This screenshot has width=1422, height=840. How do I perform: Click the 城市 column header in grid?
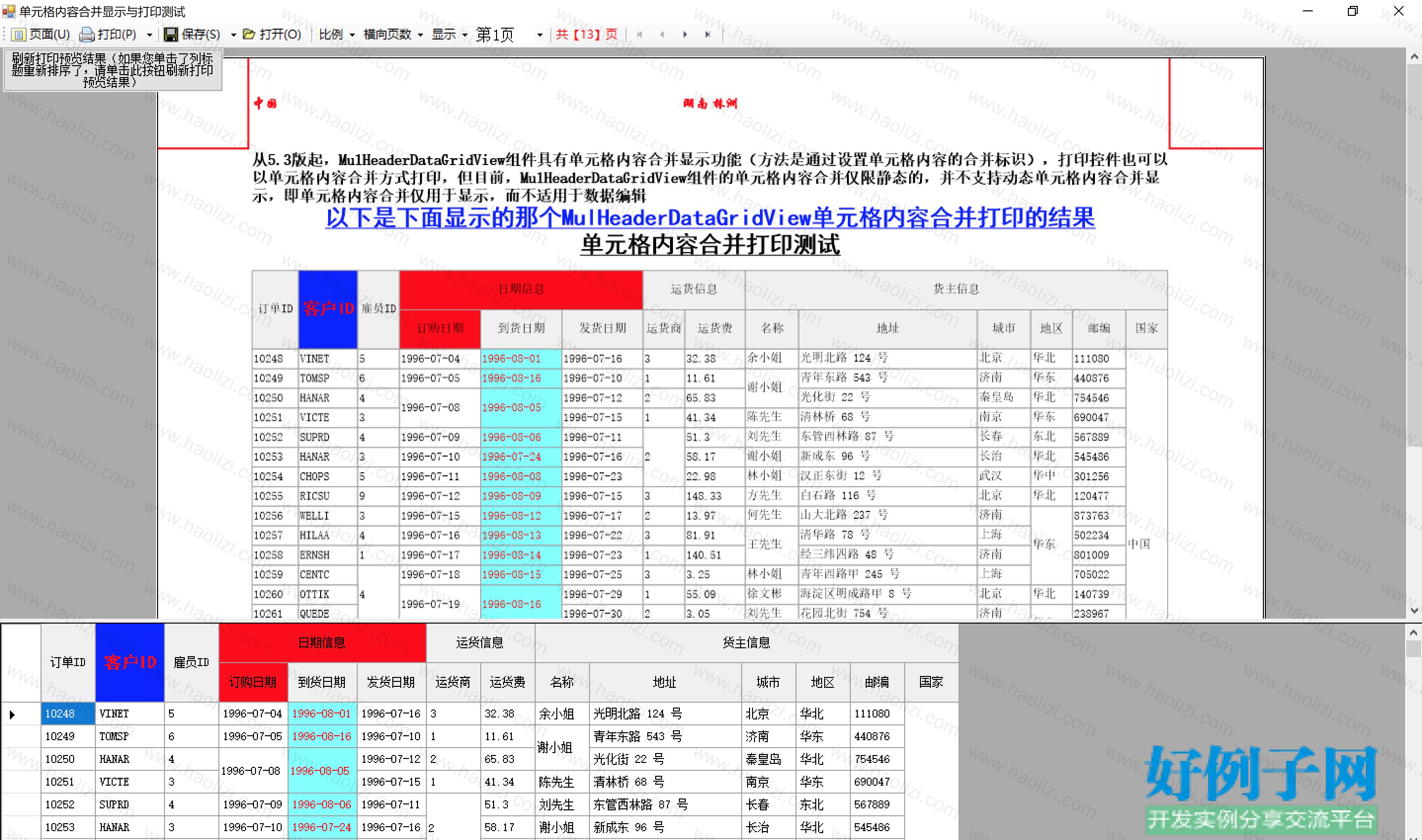[768, 682]
